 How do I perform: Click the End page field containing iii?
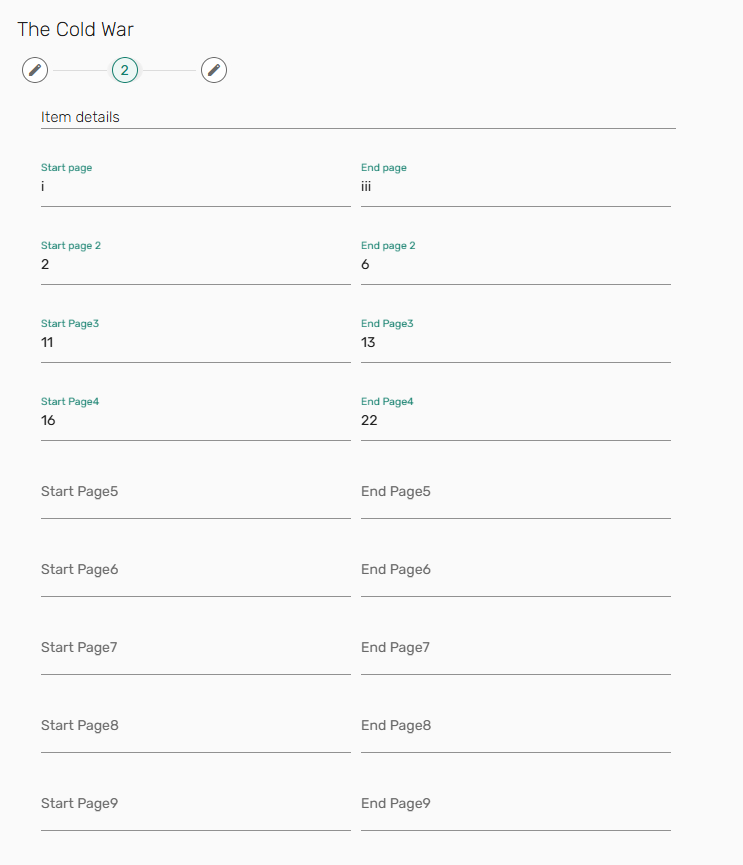pos(515,187)
